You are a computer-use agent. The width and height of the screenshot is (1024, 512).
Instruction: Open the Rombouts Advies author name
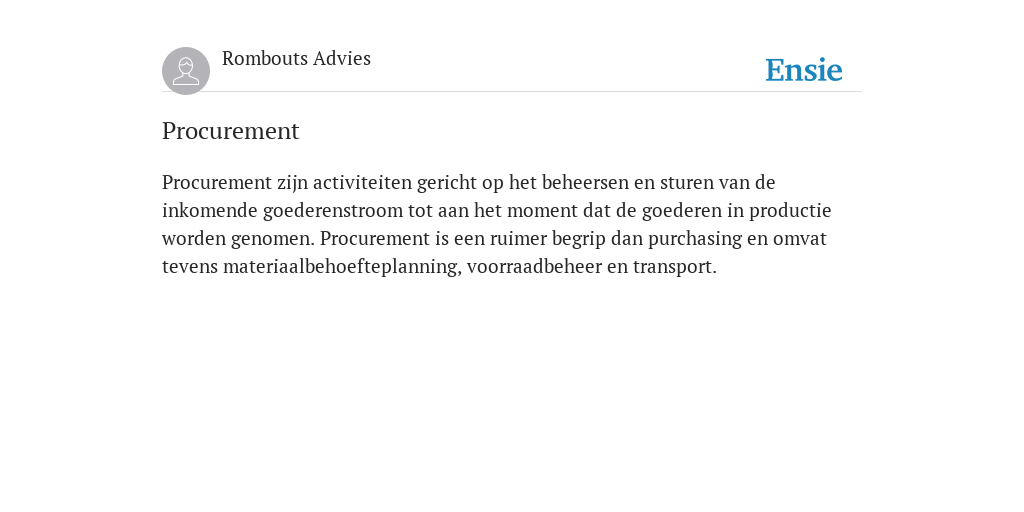pos(296,58)
